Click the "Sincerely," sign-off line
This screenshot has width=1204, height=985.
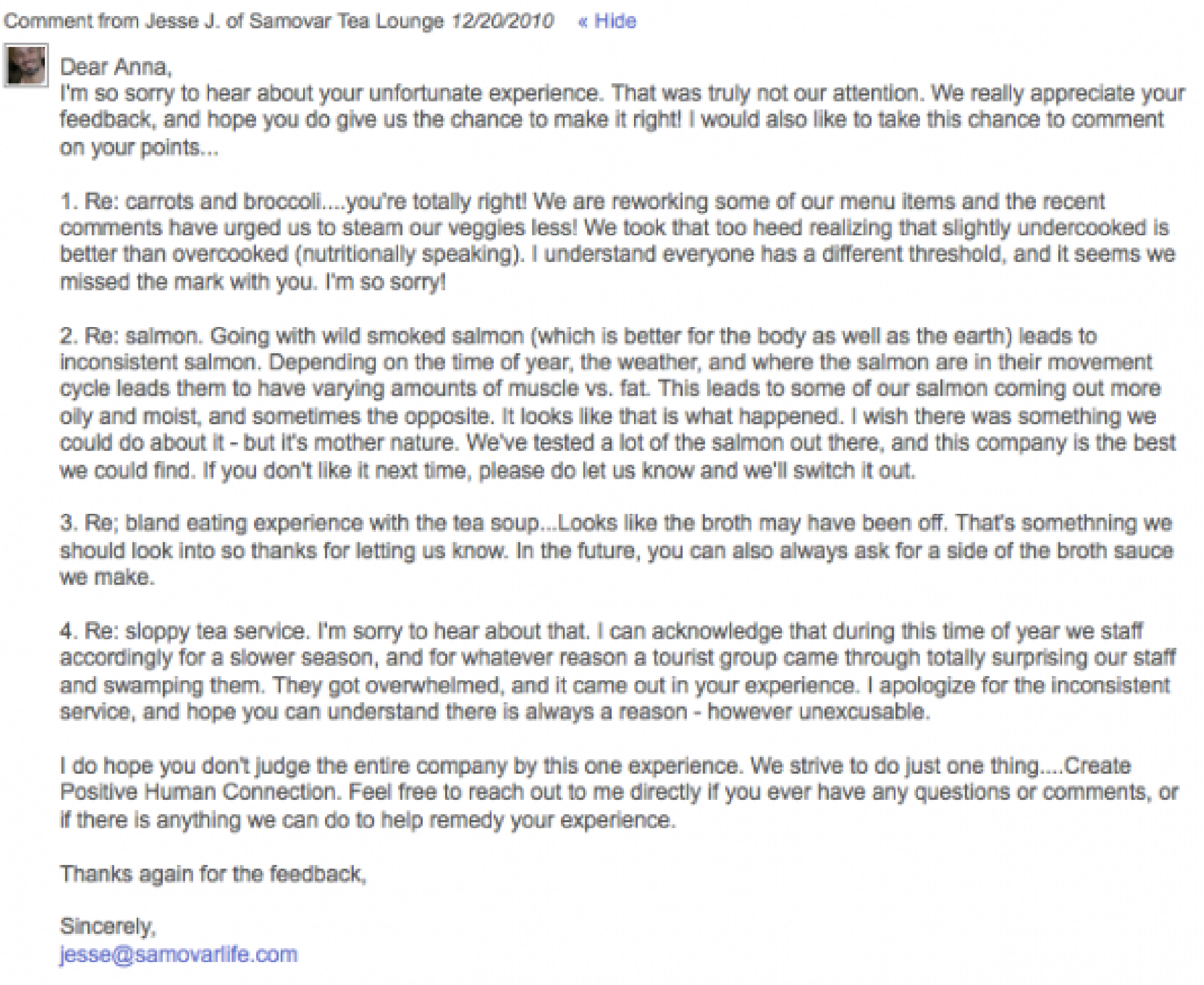pos(108,926)
